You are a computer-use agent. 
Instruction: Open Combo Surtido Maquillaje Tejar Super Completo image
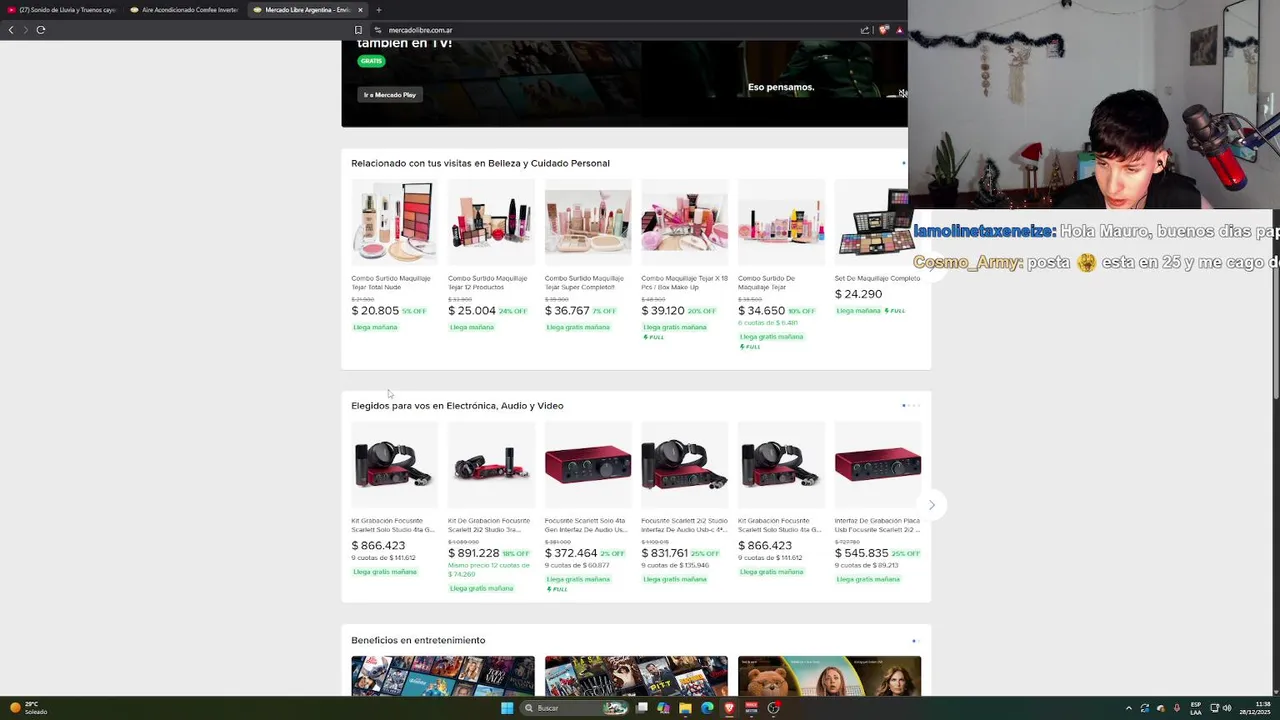(588, 222)
